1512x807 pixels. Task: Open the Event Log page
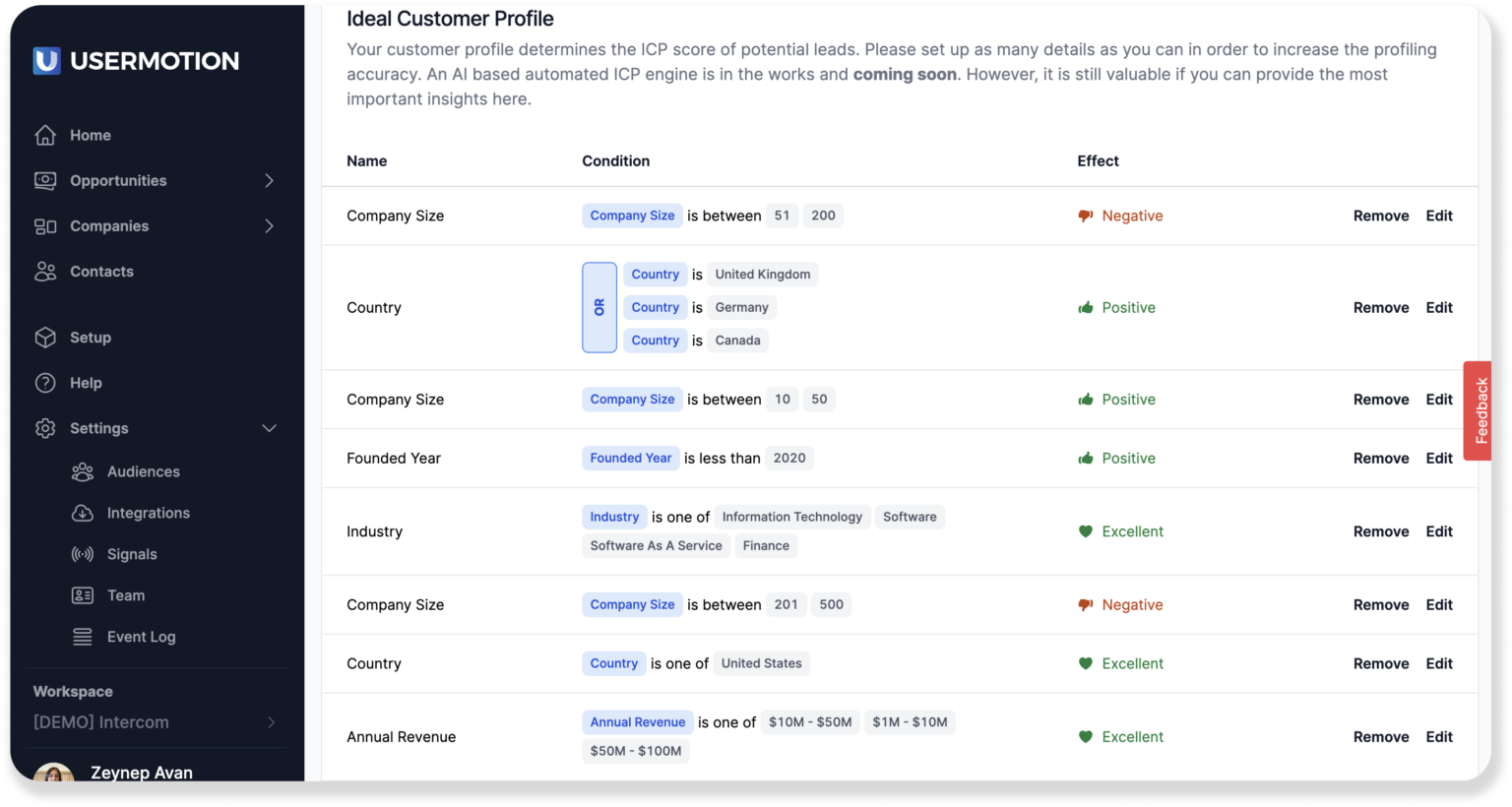click(141, 637)
